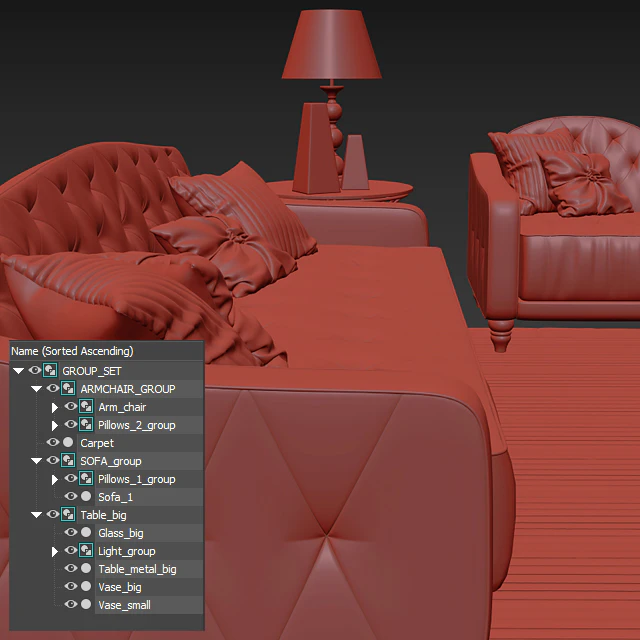Collapse the GROUP_SET tree node
Screen dimensions: 640x640
(18, 371)
